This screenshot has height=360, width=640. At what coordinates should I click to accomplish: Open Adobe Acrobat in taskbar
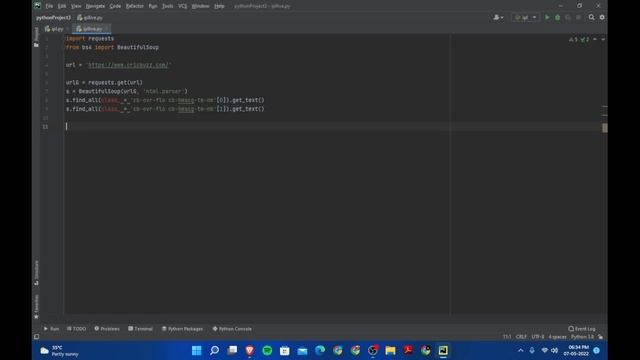(x=408, y=351)
